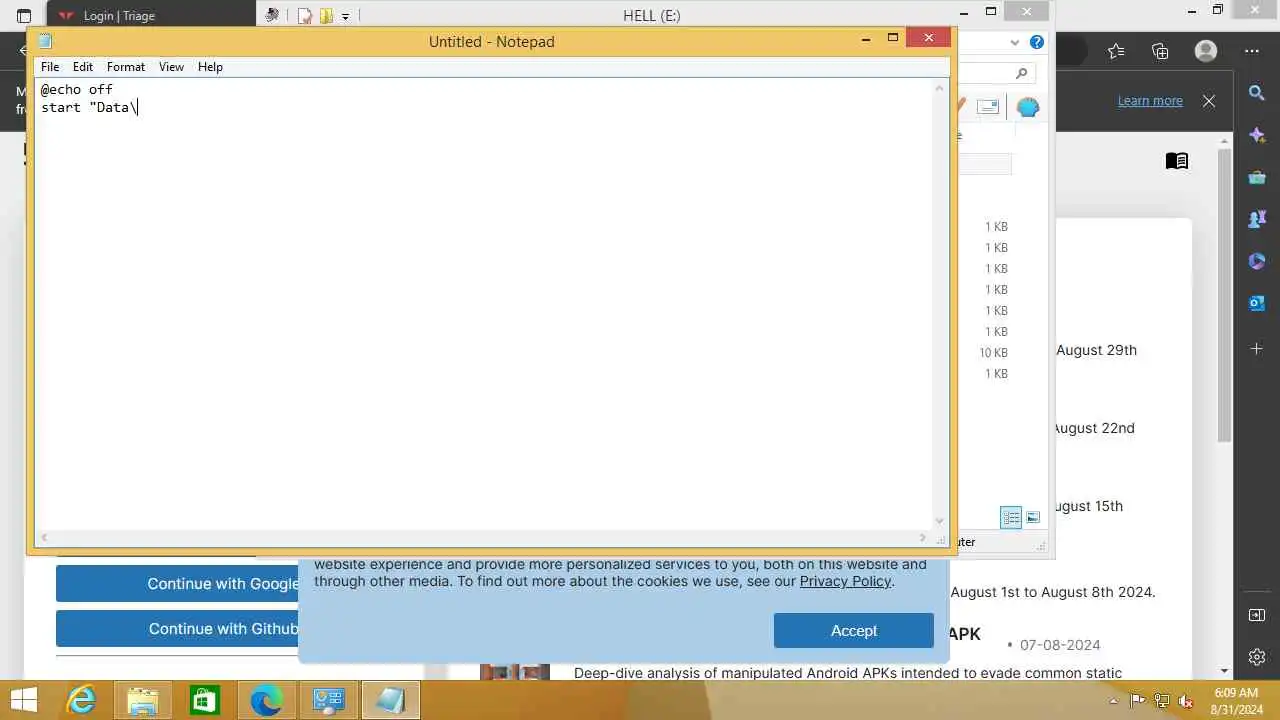Open the Format menu in Notepad

click(126, 67)
